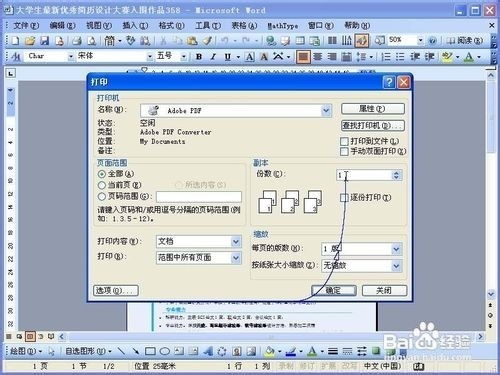The image size is (500, 375).
Task: Click the Open folder toolbar icon
Action: pos(30,41)
